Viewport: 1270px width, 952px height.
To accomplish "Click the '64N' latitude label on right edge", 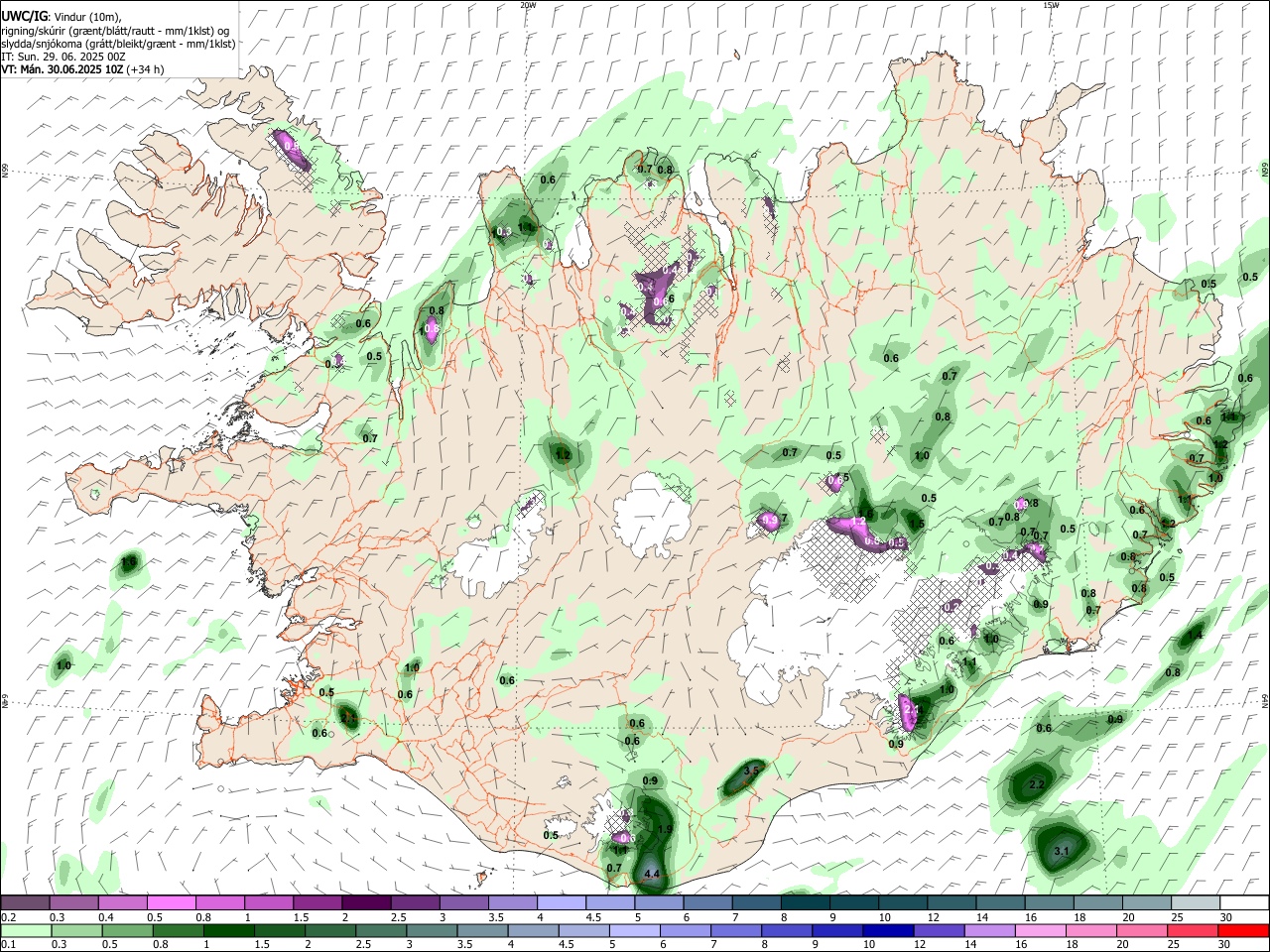I will (1265, 700).
